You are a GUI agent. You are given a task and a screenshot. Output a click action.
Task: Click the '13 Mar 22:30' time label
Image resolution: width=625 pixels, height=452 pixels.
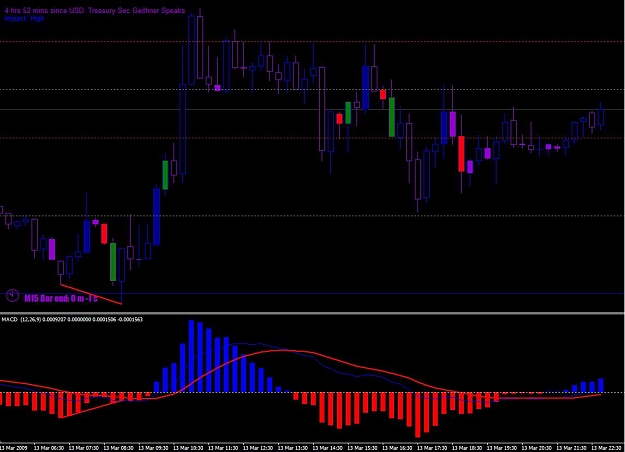606,448
